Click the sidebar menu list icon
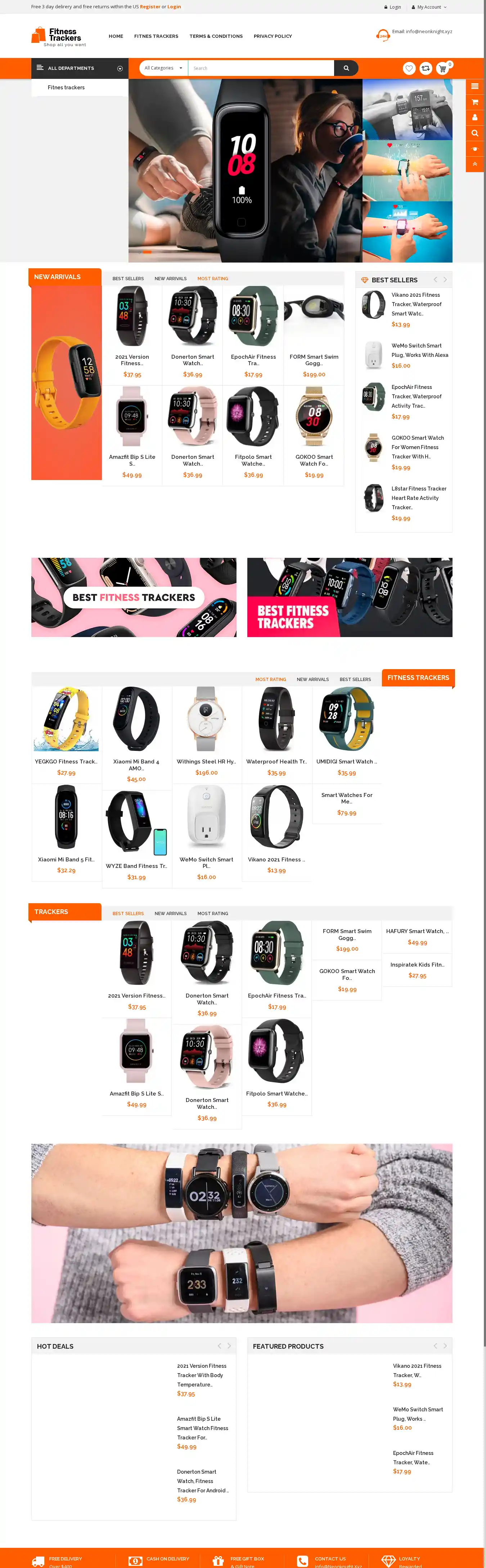 pyautogui.click(x=475, y=86)
